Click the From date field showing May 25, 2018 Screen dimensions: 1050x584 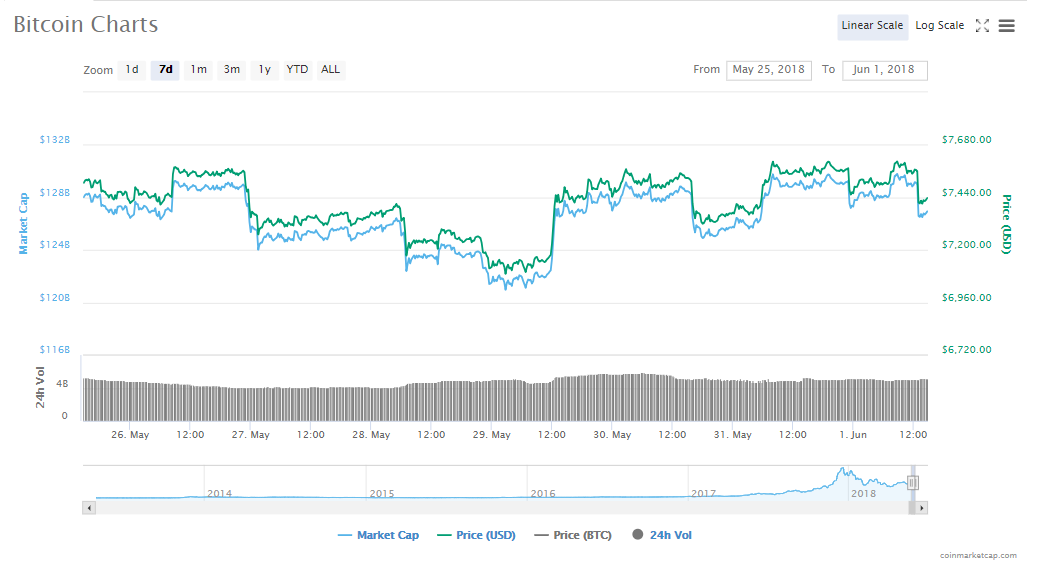click(768, 70)
